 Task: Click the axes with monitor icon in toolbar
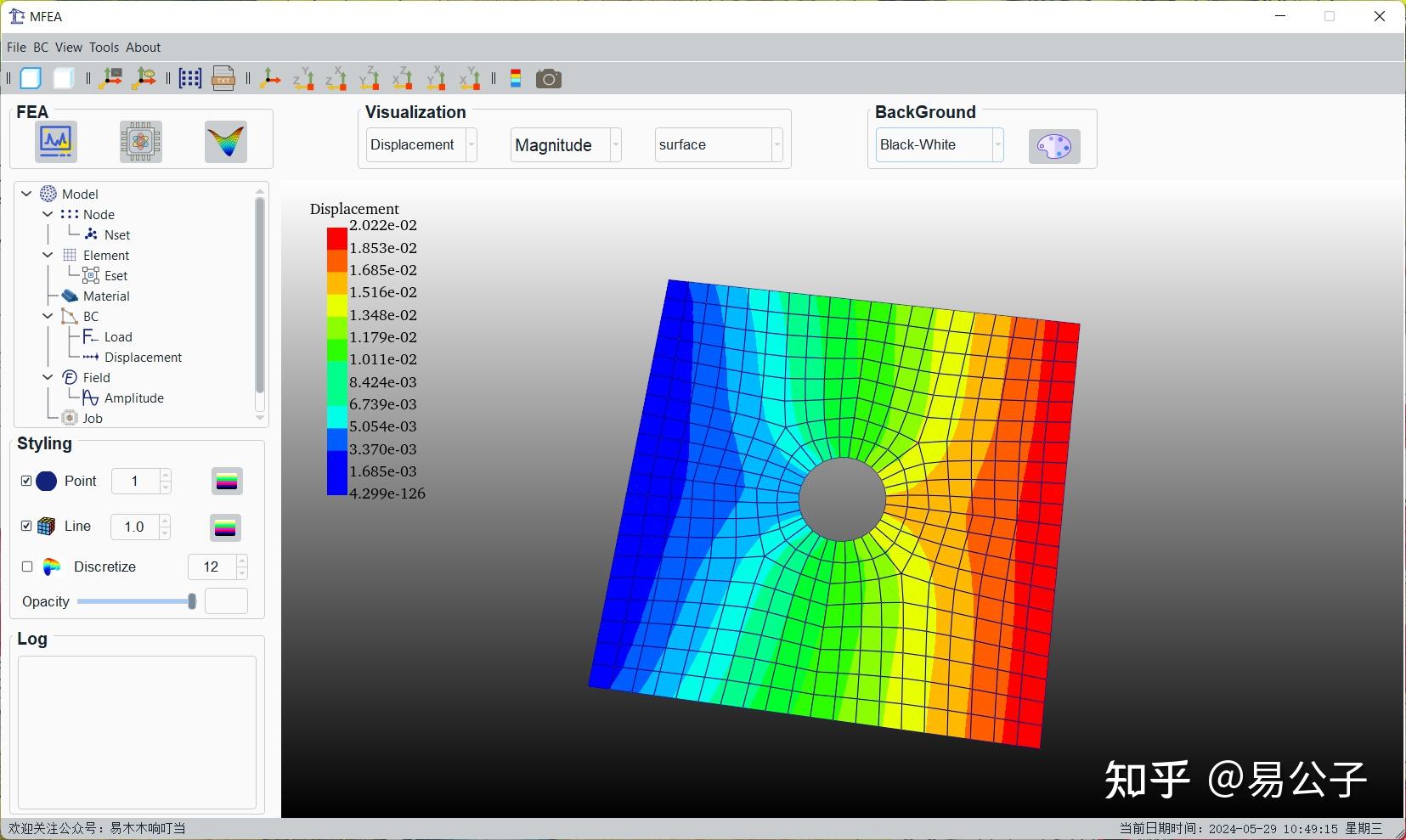(x=110, y=78)
